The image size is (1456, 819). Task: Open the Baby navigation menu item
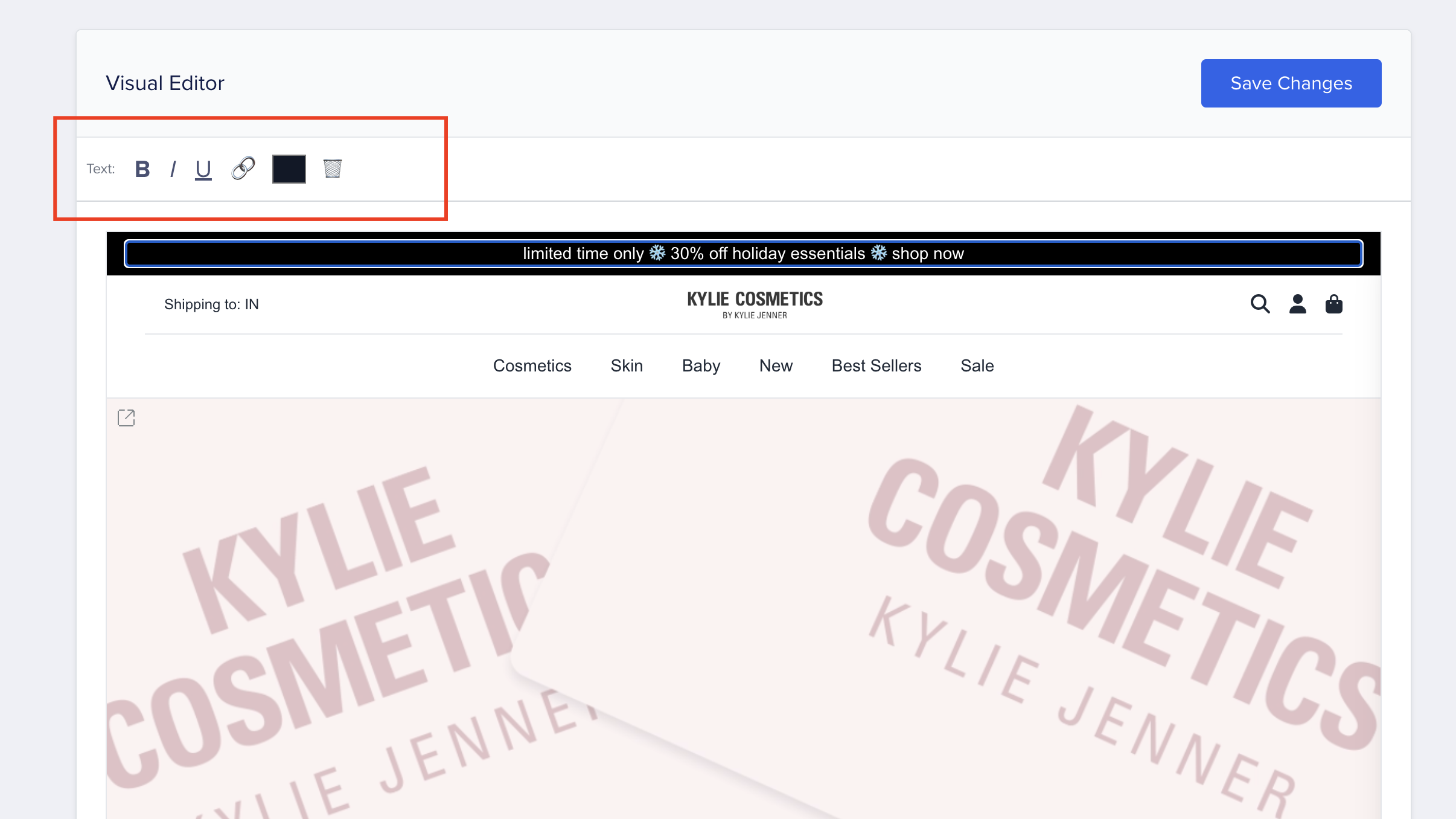pyautogui.click(x=701, y=366)
